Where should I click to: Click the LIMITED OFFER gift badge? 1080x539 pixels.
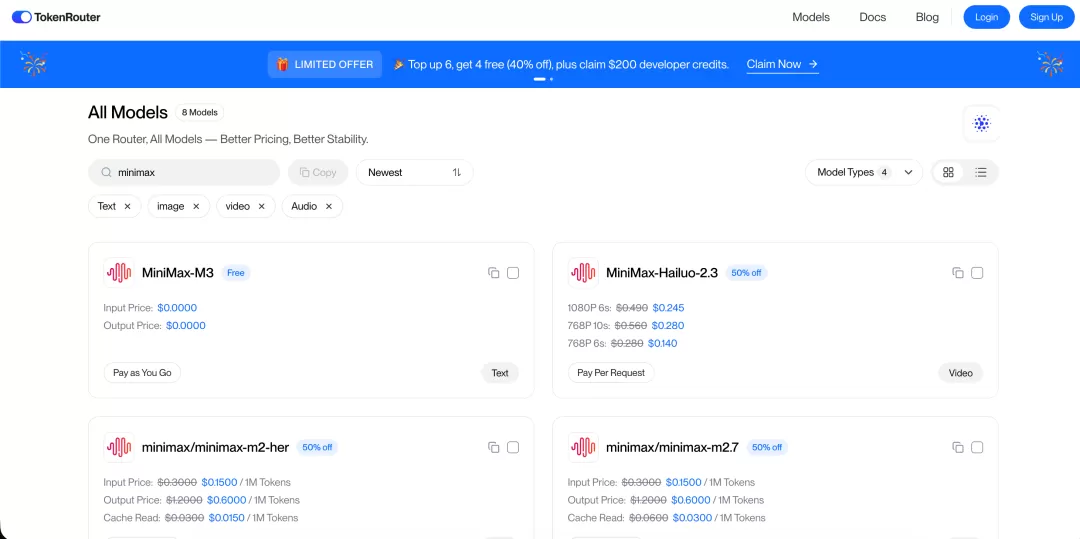325,64
